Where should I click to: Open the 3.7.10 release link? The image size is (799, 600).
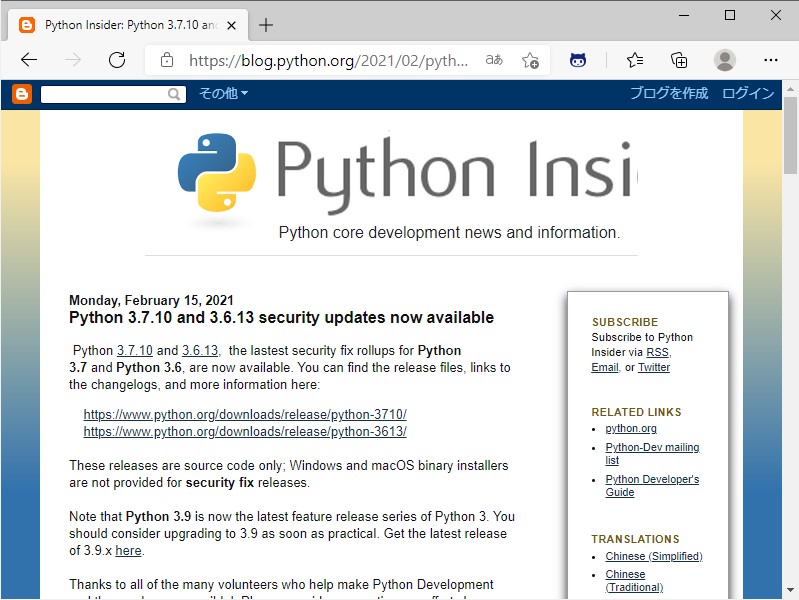click(135, 351)
